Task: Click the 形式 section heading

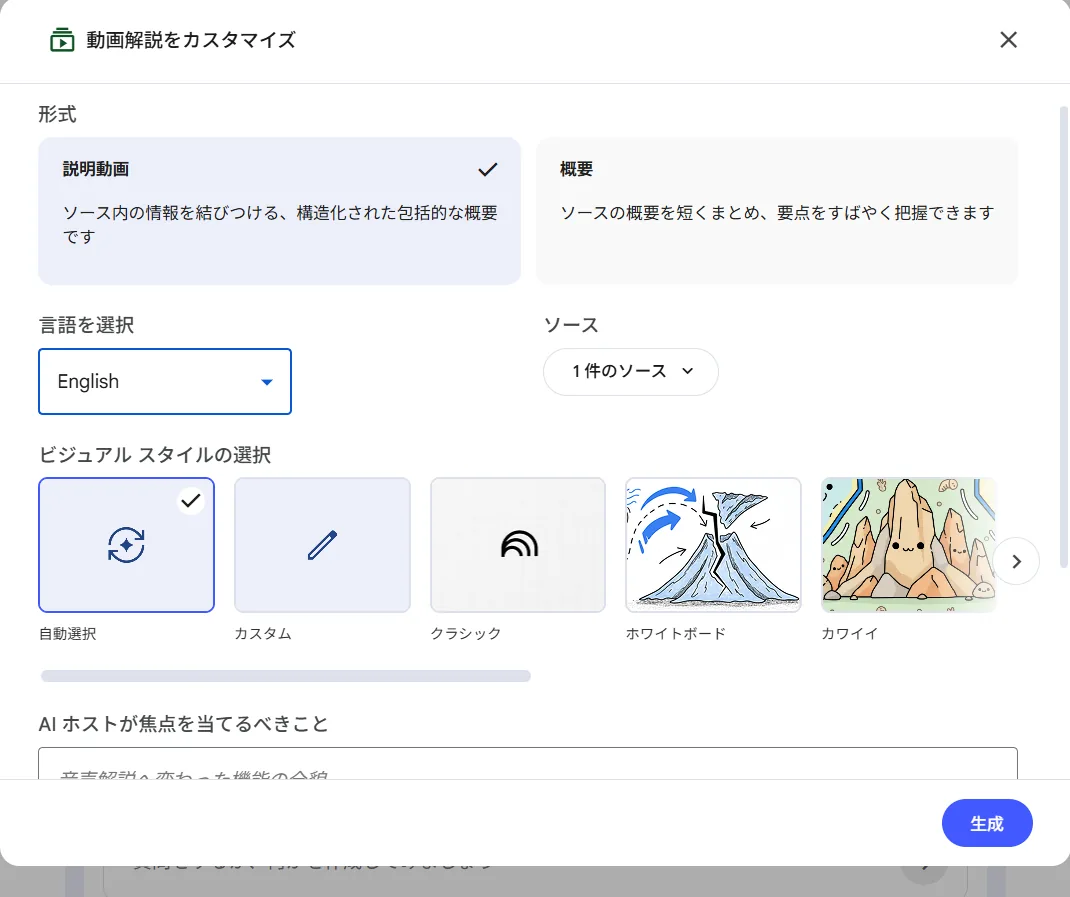Action: coord(57,114)
